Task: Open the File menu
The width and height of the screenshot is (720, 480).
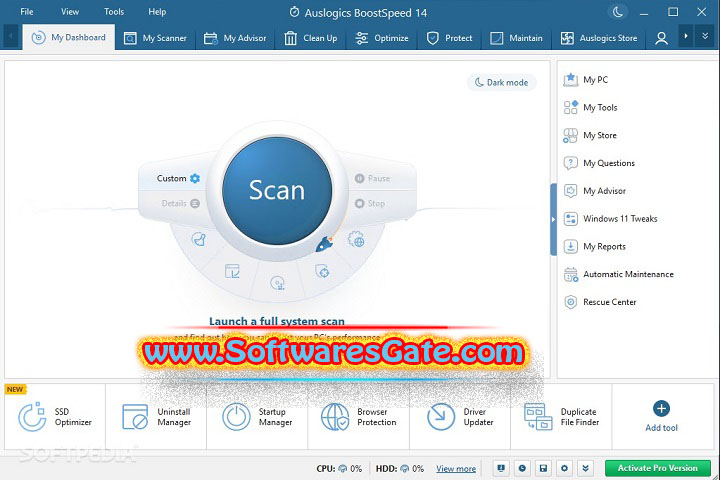Action: pyautogui.click(x=27, y=12)
